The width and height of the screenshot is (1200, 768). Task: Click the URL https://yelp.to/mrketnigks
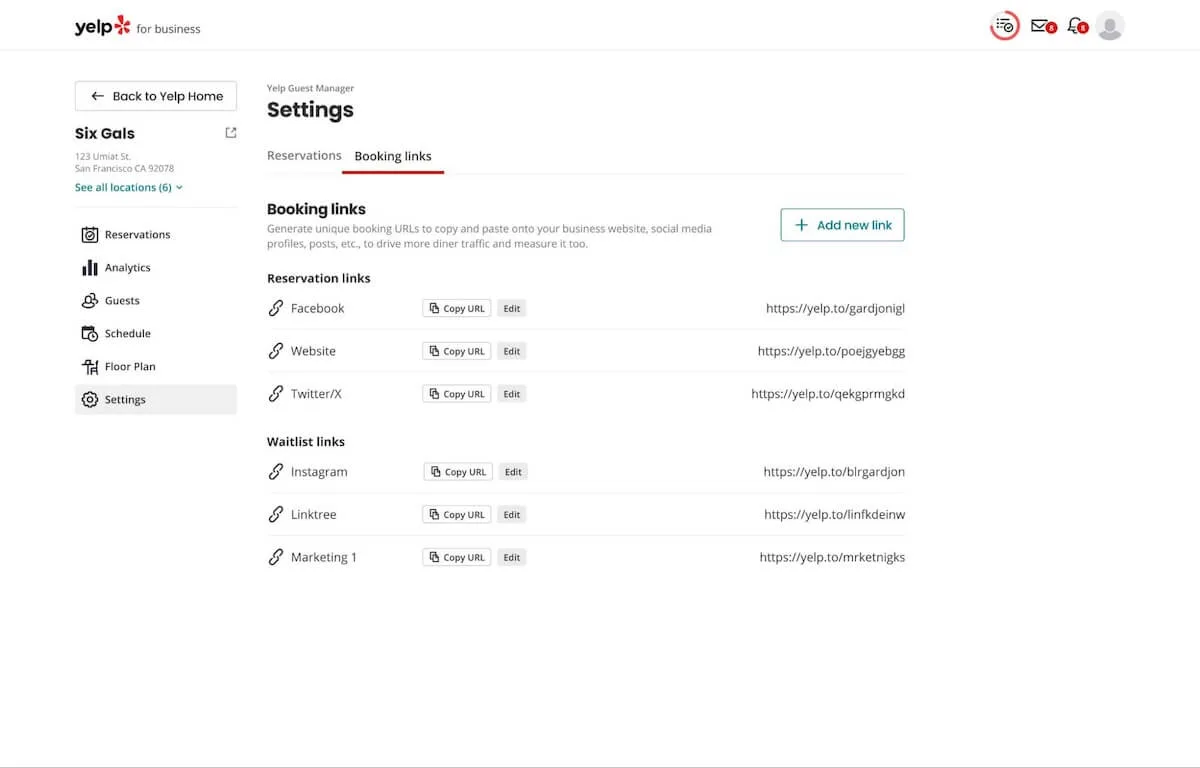832,558
